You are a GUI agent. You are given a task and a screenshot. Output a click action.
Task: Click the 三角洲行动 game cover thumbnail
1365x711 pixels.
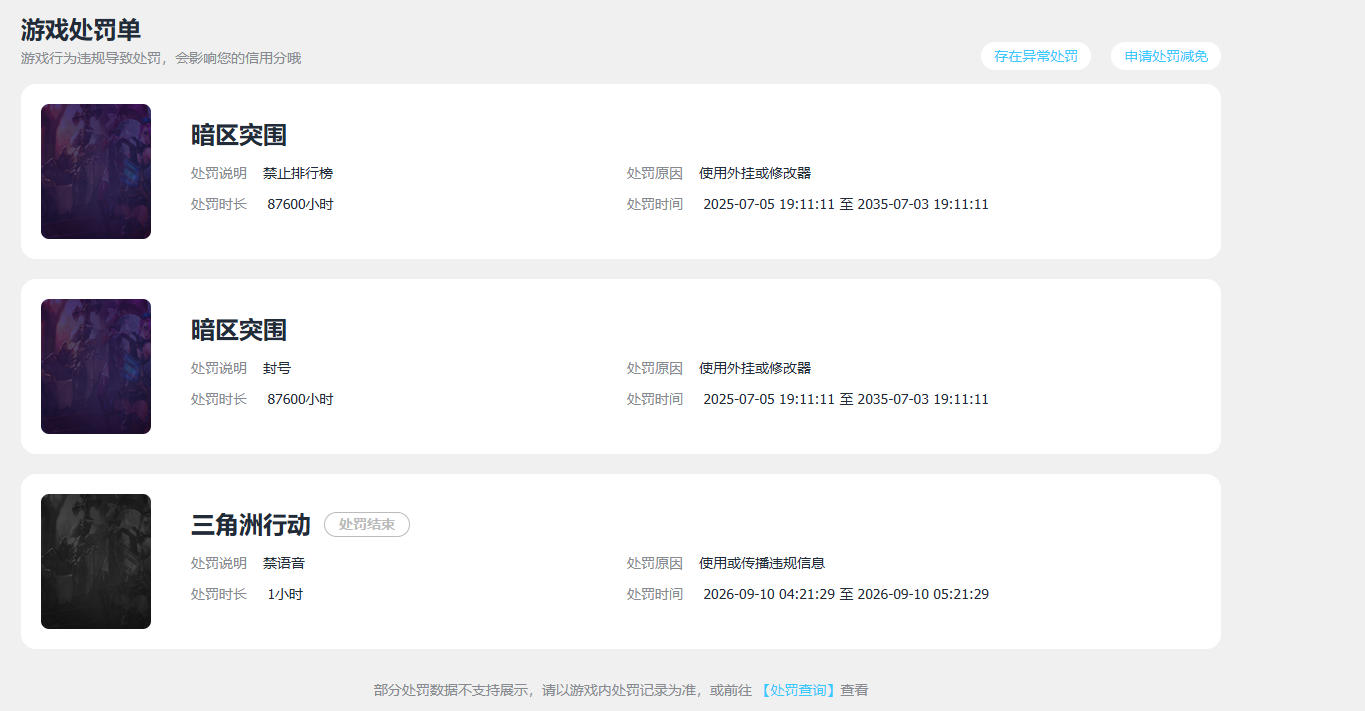point(96,562)
